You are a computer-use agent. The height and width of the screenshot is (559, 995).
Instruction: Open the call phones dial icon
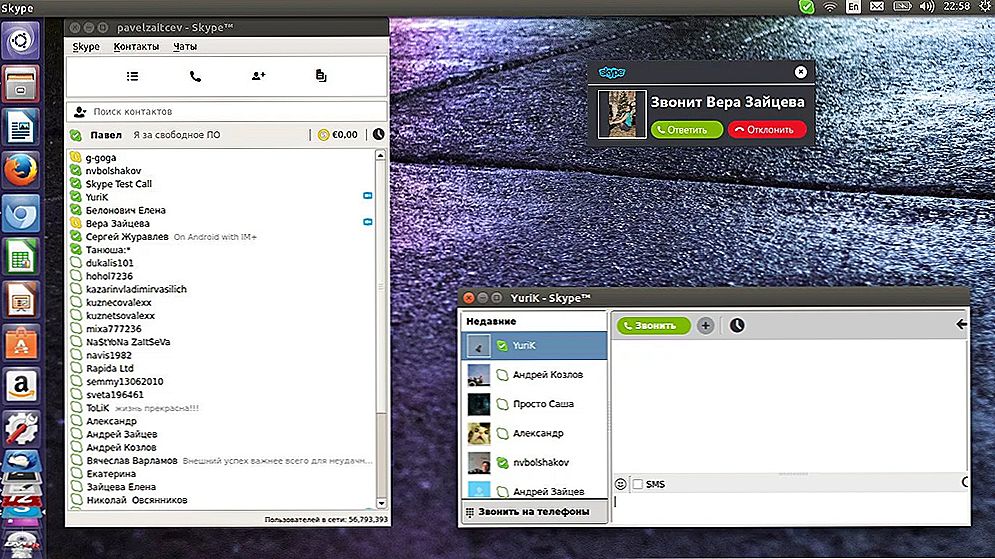click(x=195, y=76)
